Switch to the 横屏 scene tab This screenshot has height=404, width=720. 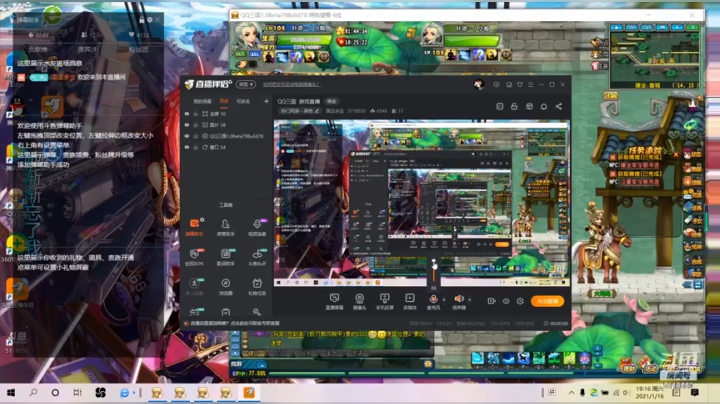tap(224, 101)
